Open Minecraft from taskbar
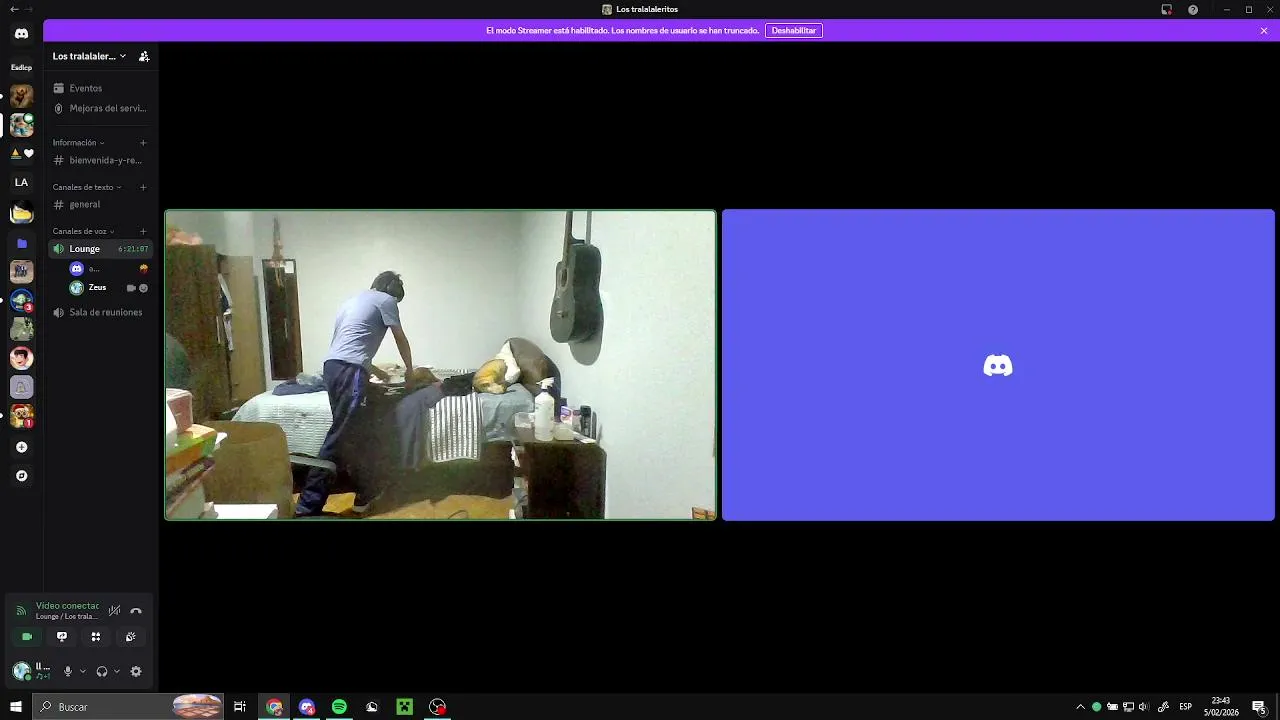 point(404,707)
